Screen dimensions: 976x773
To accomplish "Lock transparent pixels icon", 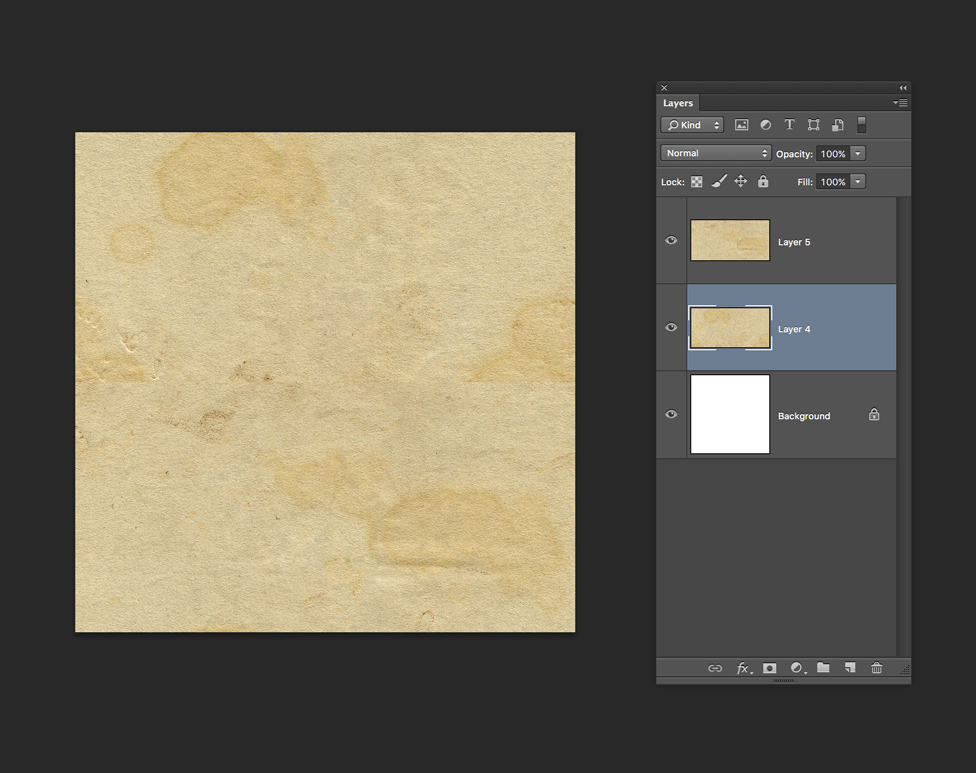I will click(697, 182).
